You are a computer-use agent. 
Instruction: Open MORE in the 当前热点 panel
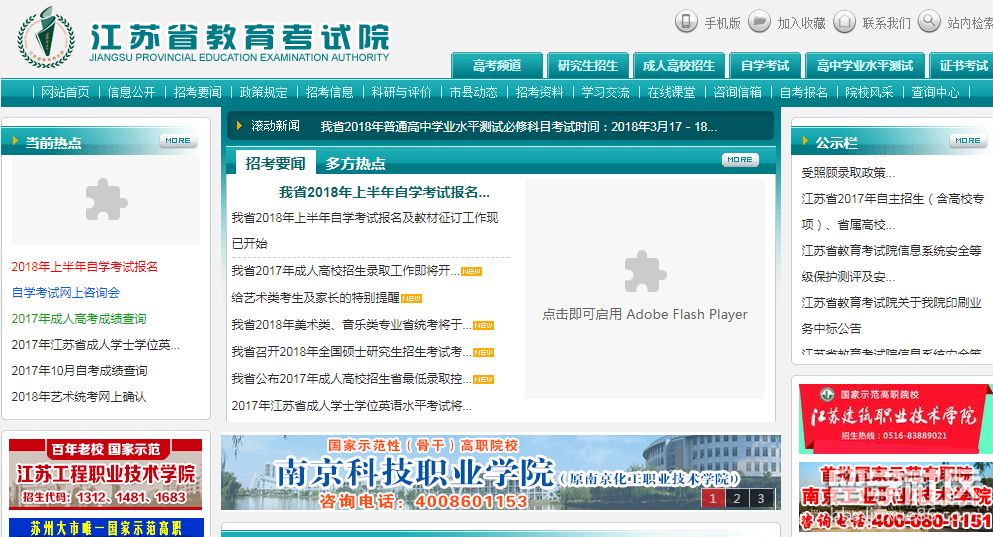(178, 141)
